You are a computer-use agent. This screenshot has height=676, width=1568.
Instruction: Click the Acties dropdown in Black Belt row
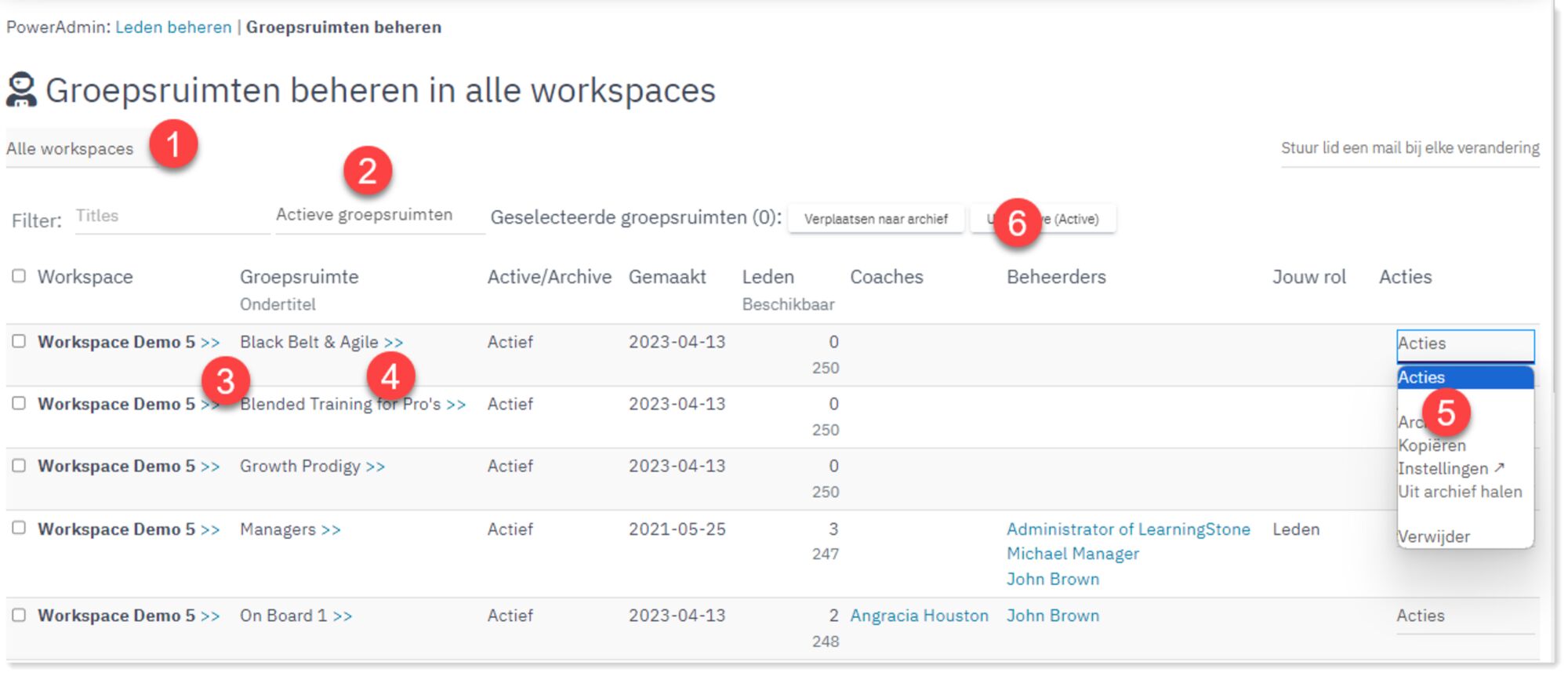(x=1465, y=344)
